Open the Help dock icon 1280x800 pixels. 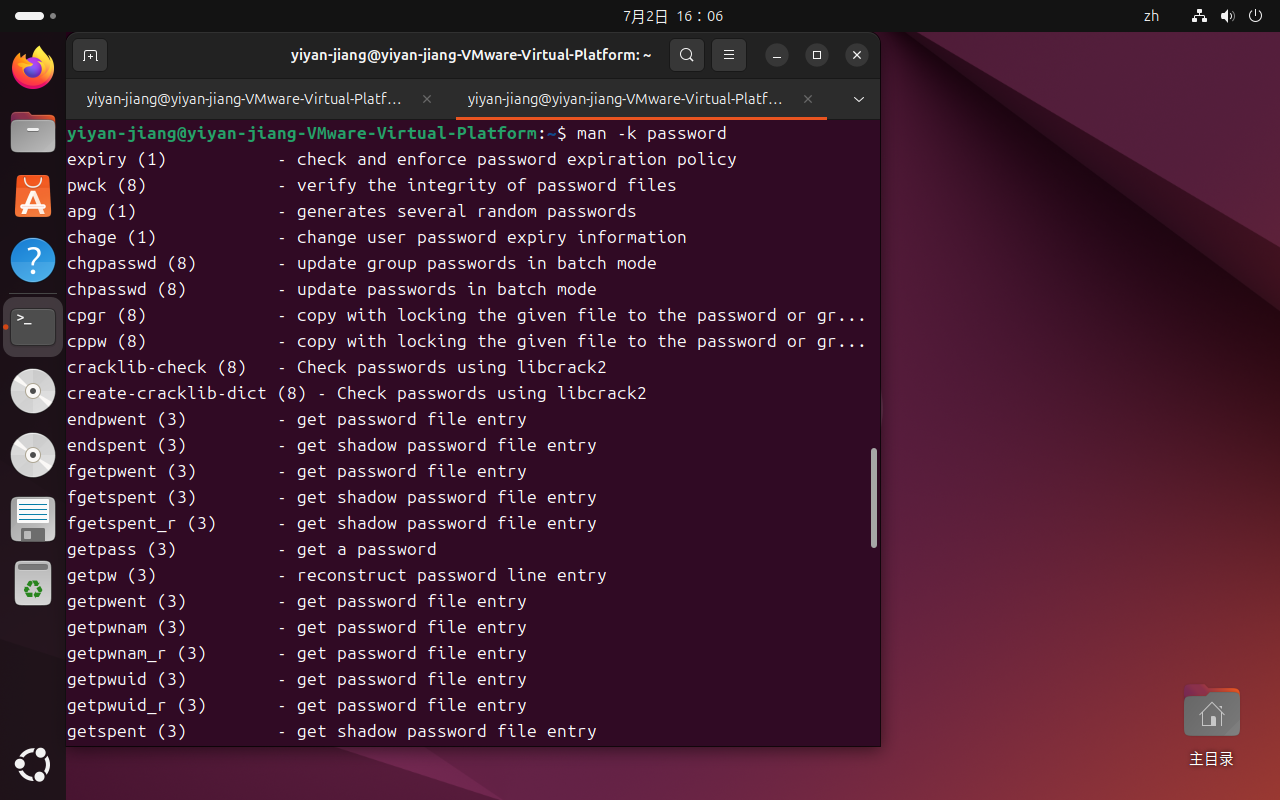[x=33, y=260]
